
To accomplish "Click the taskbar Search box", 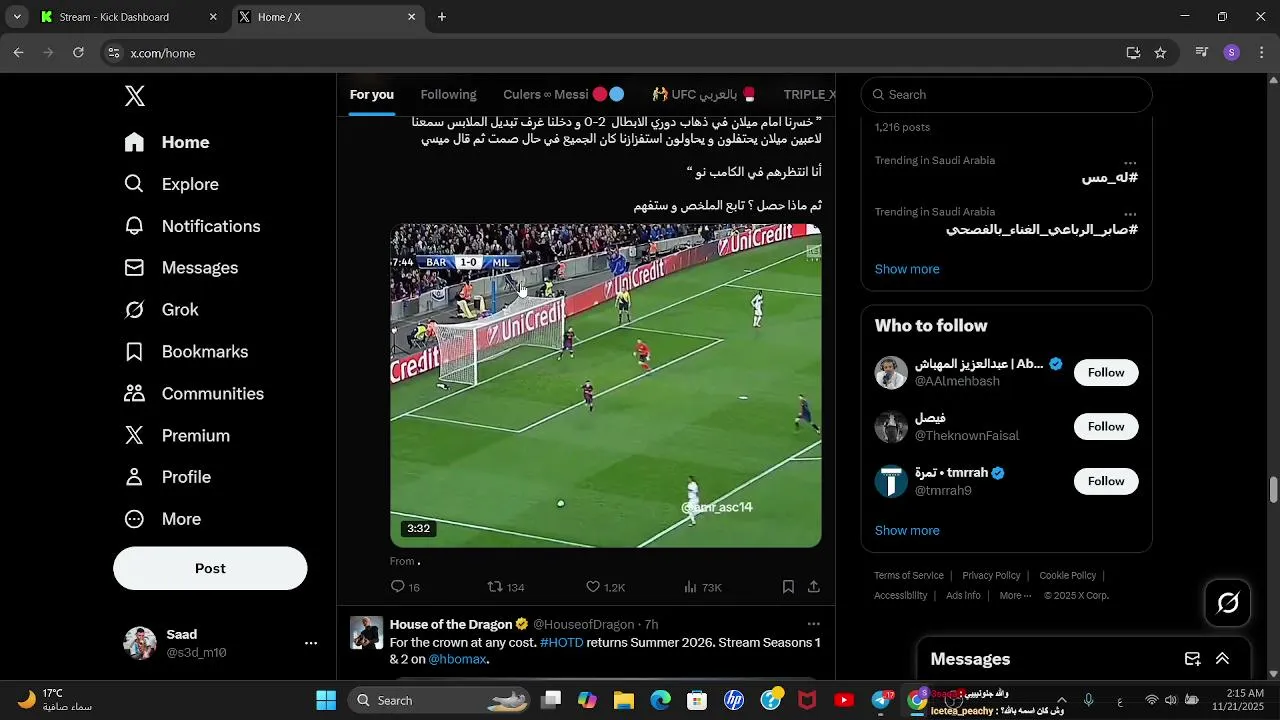I will (x=438, y=700).
